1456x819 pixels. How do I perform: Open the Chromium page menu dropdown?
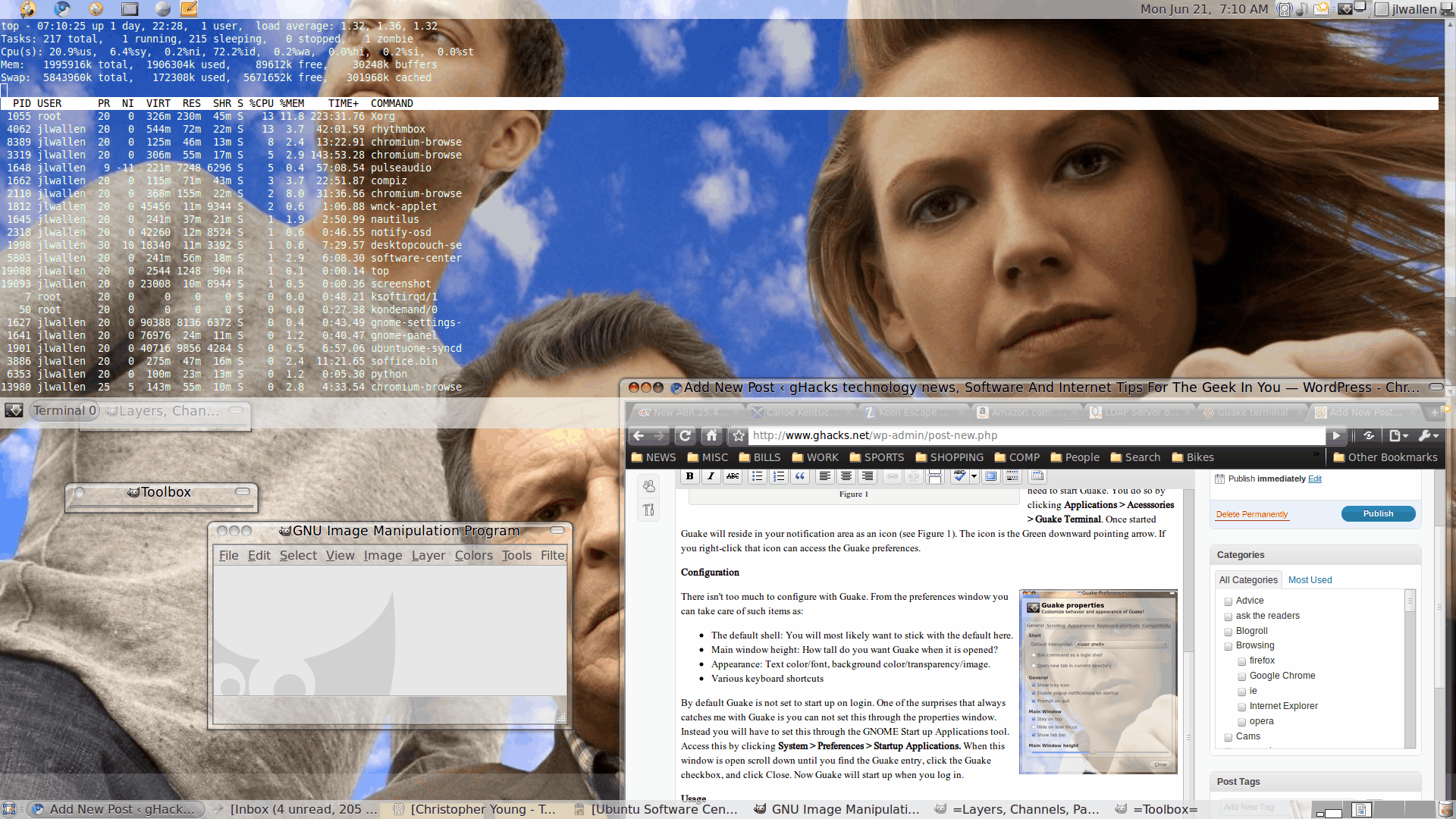[1398, 435]
